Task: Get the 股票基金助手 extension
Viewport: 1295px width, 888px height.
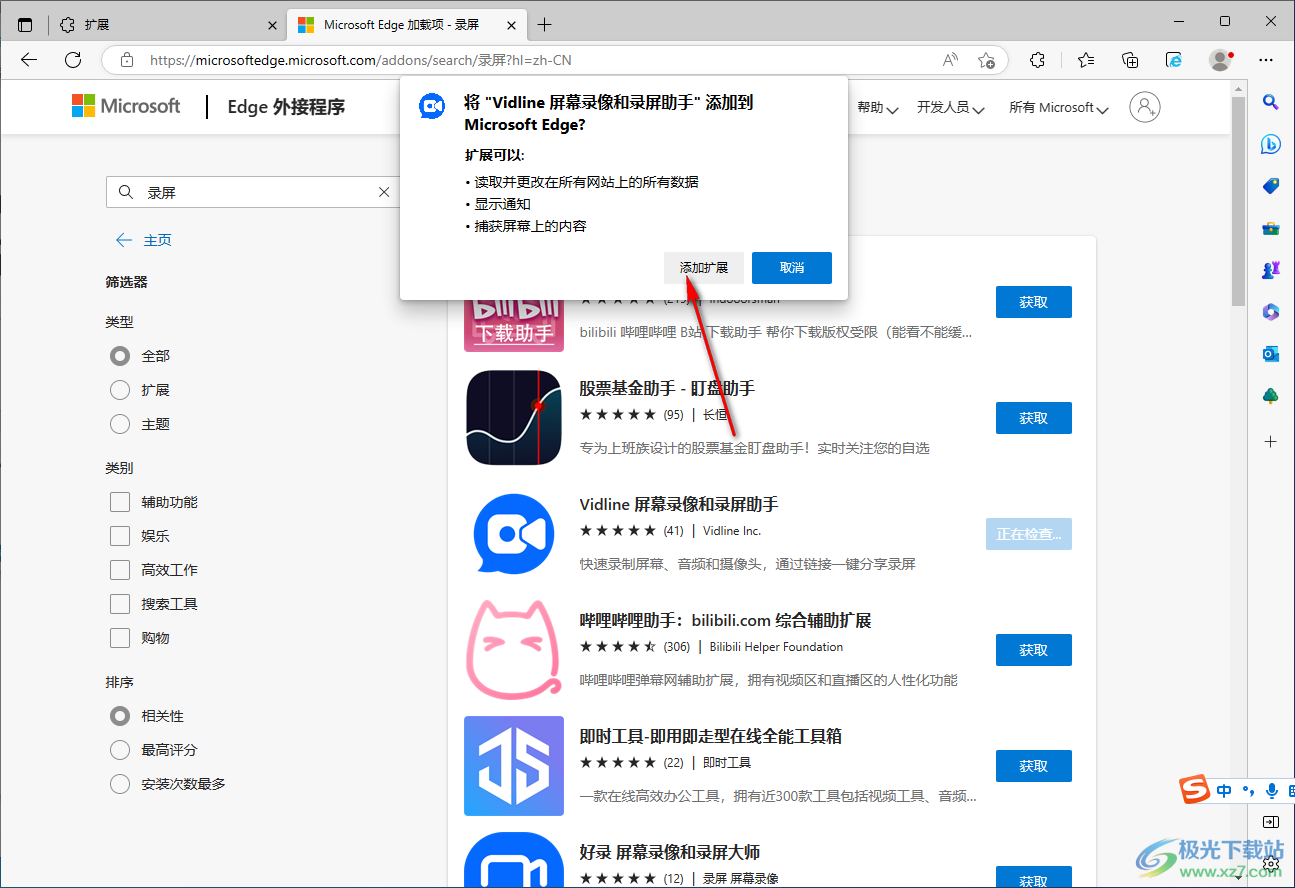Action: (x=1034, y=418)
